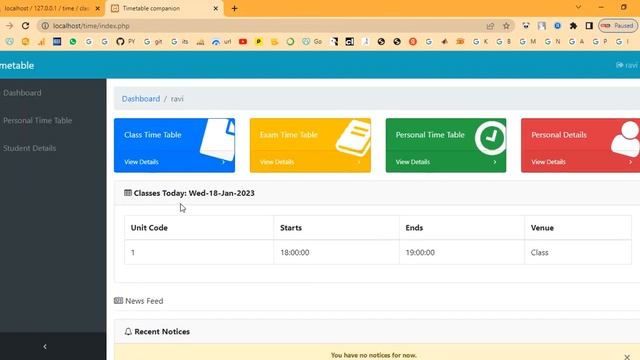Open the 'git' Google bookmark
This screenshot has height=360, width=640.
(x=153, y=42)
